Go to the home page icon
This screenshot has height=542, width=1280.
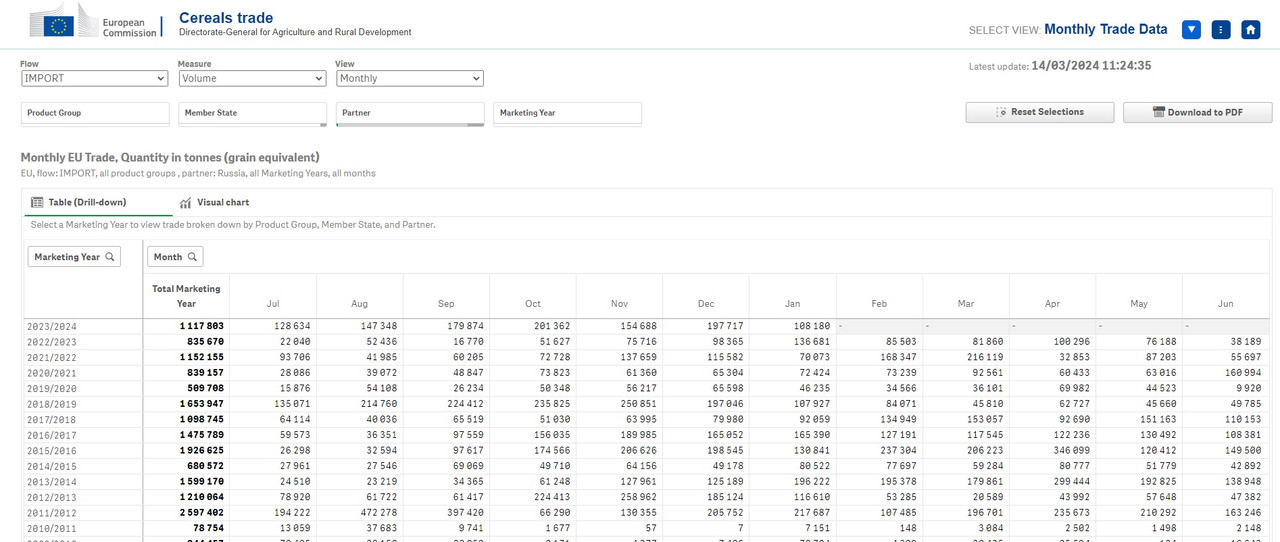1251,30
